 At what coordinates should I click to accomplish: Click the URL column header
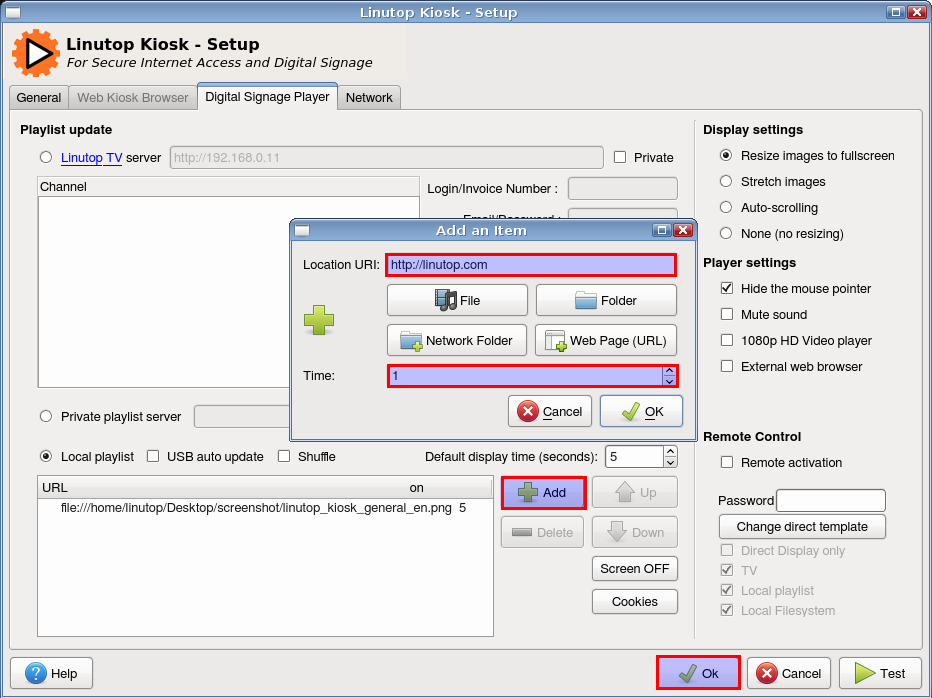pos(223,488)
